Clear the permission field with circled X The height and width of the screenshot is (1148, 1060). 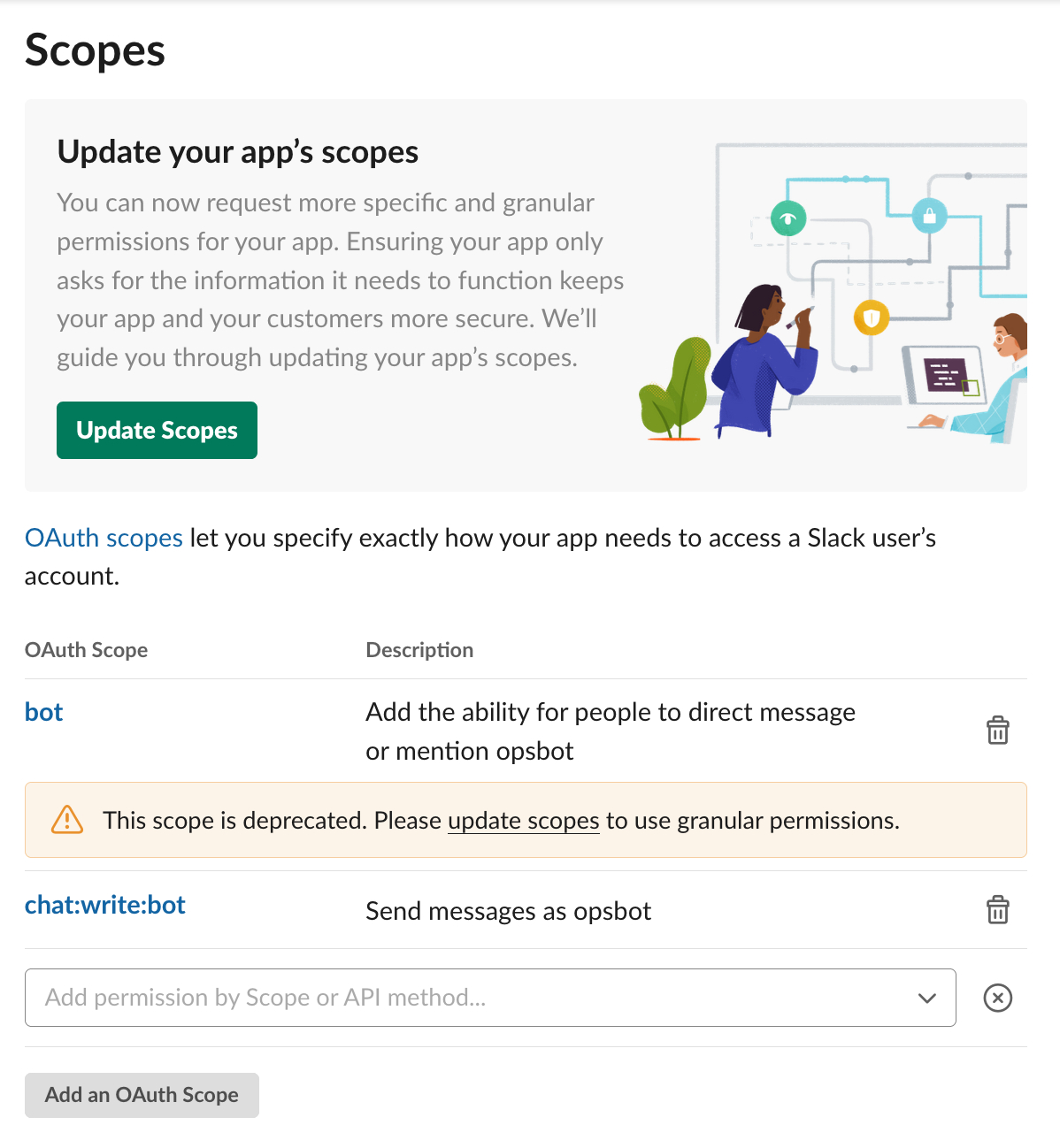point(997,998)
